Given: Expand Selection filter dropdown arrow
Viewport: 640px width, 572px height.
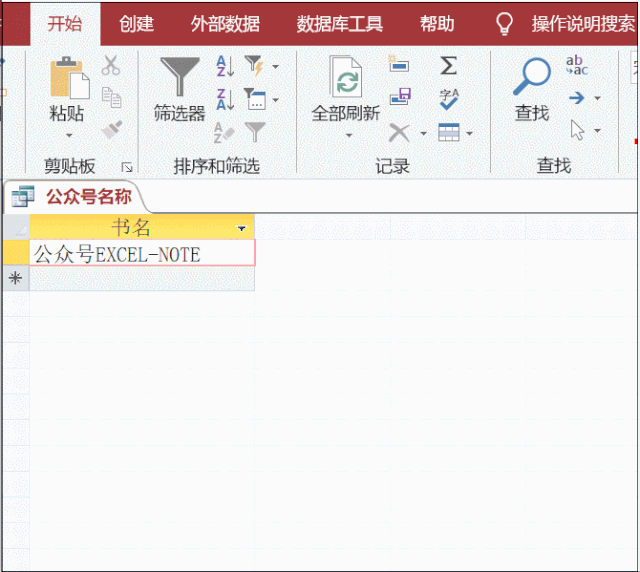Looking at the screenshot, I should click(276, 66).
